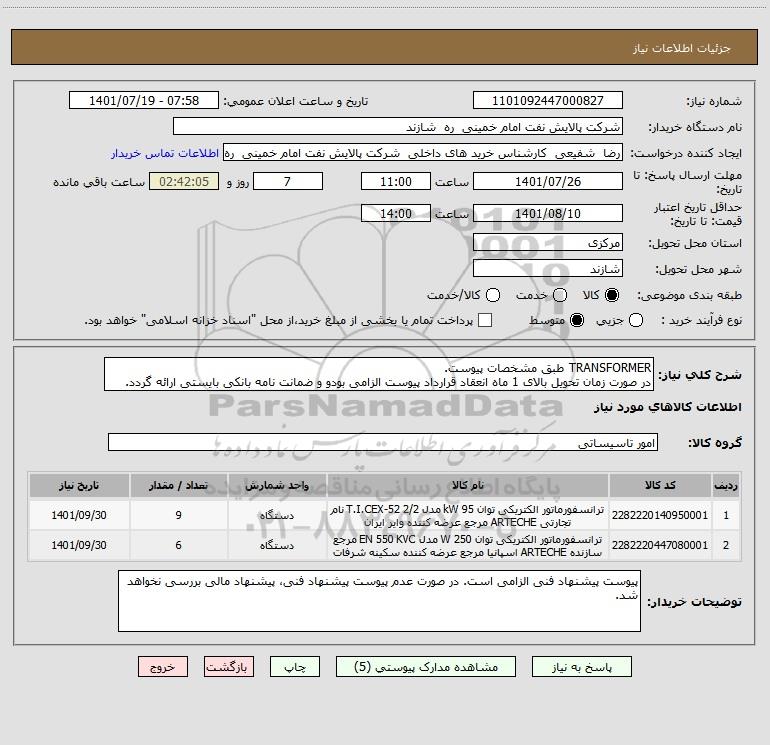Image resolution: width=770 pixels, height=745 pixels.
Task: Click row number 1 cell
Action: click(x=726, y=515)
